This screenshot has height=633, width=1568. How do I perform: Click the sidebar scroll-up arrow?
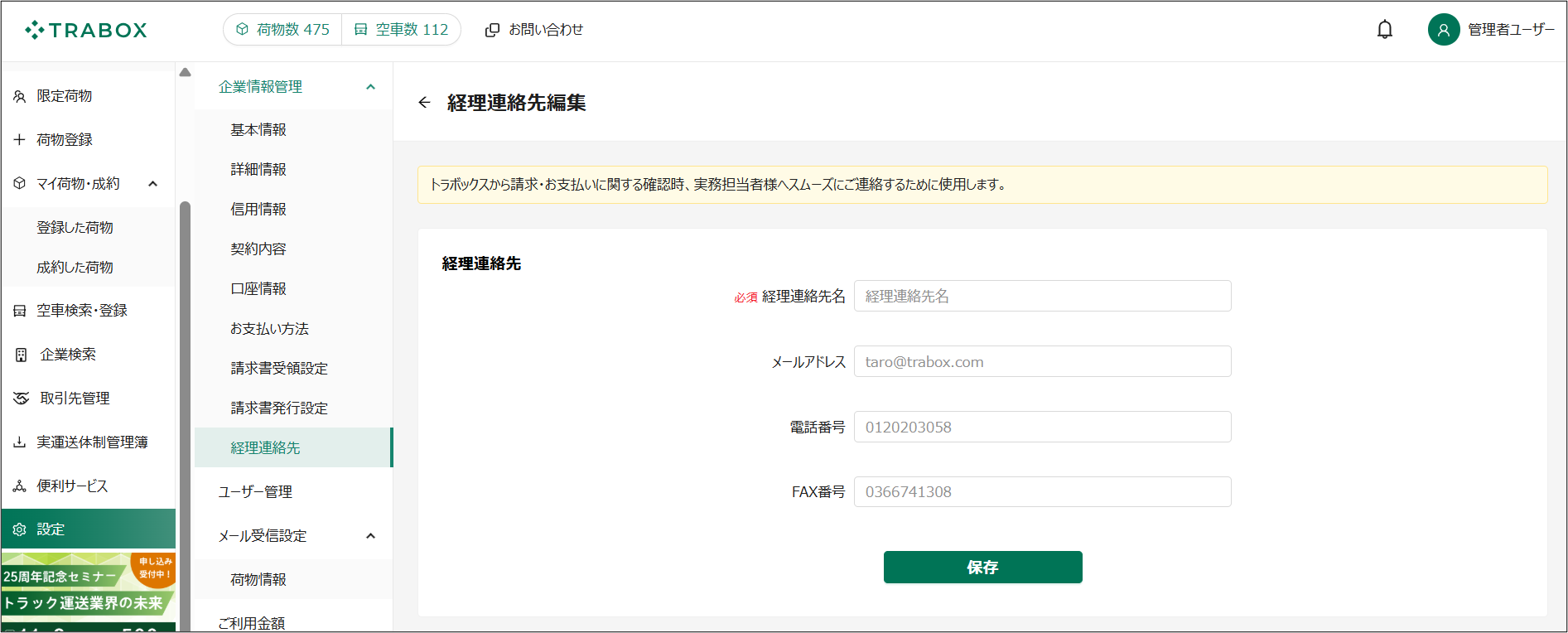coord(185,72)
